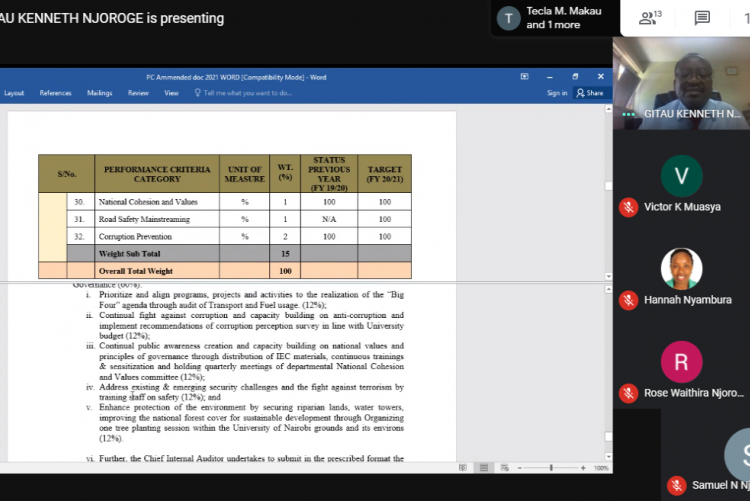Viewport: 750px width, 501px height.
Task: Click the Share button in Word
Action: [590, 93]
